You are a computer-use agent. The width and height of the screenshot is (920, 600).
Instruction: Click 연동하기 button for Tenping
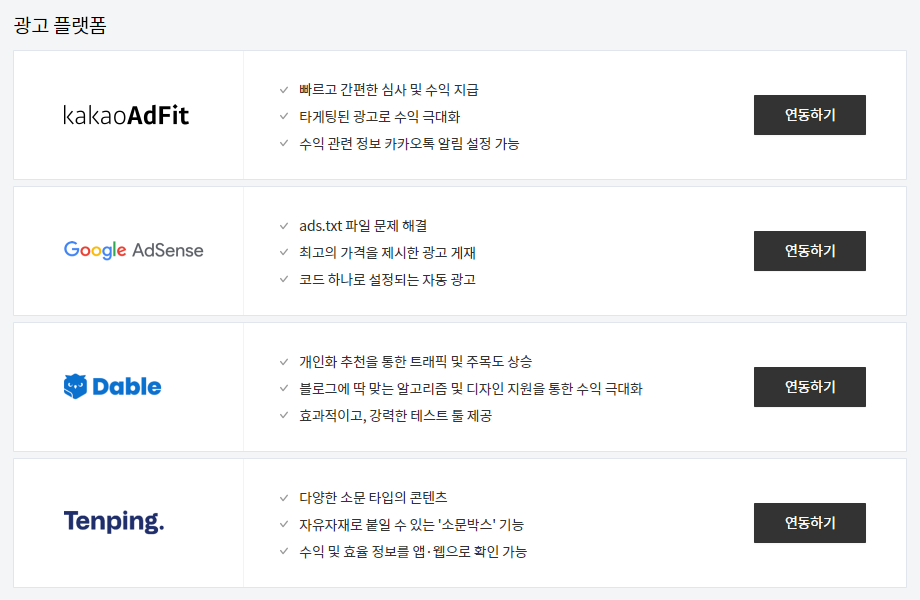pyautogui.click(x=810, y=523)
